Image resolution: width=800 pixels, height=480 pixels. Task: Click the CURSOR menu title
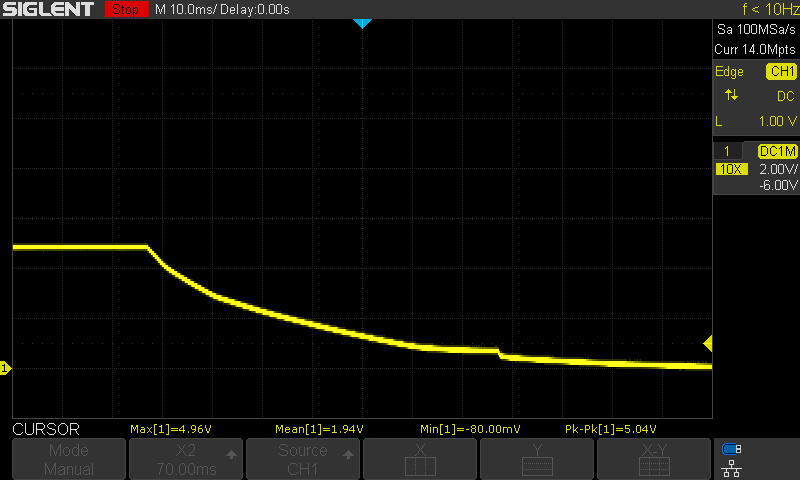click(46, 429)
